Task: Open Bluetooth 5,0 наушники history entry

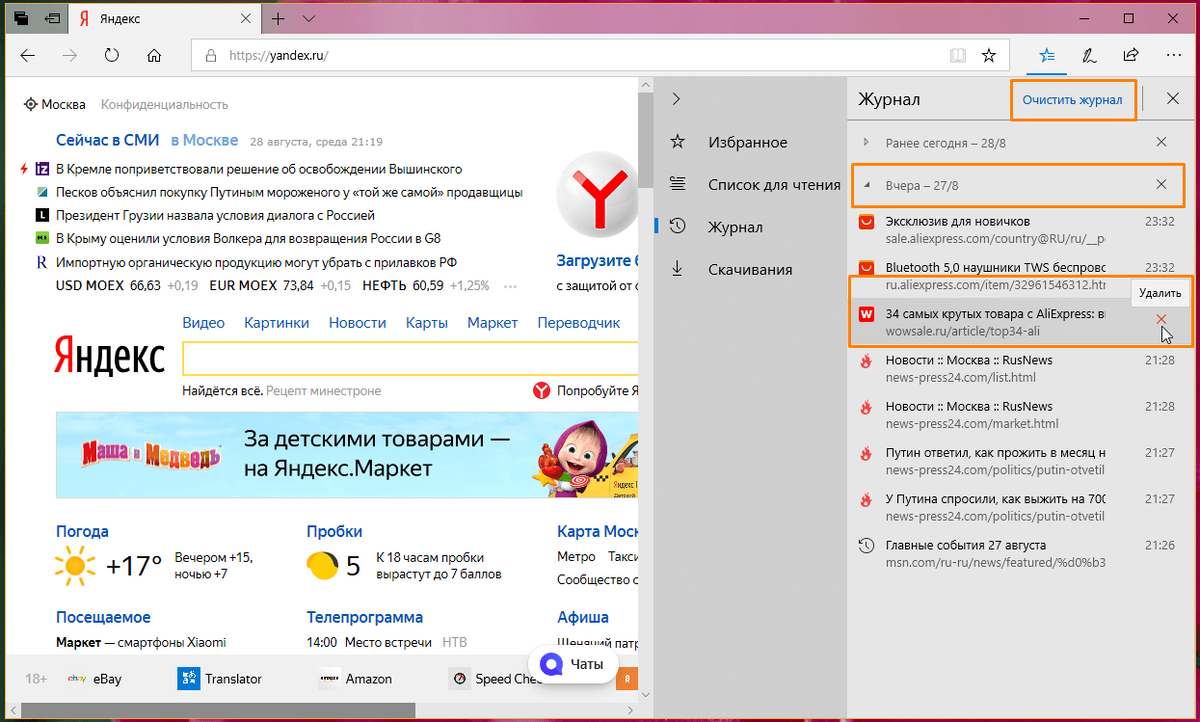Action: [x=1019, y=276]
